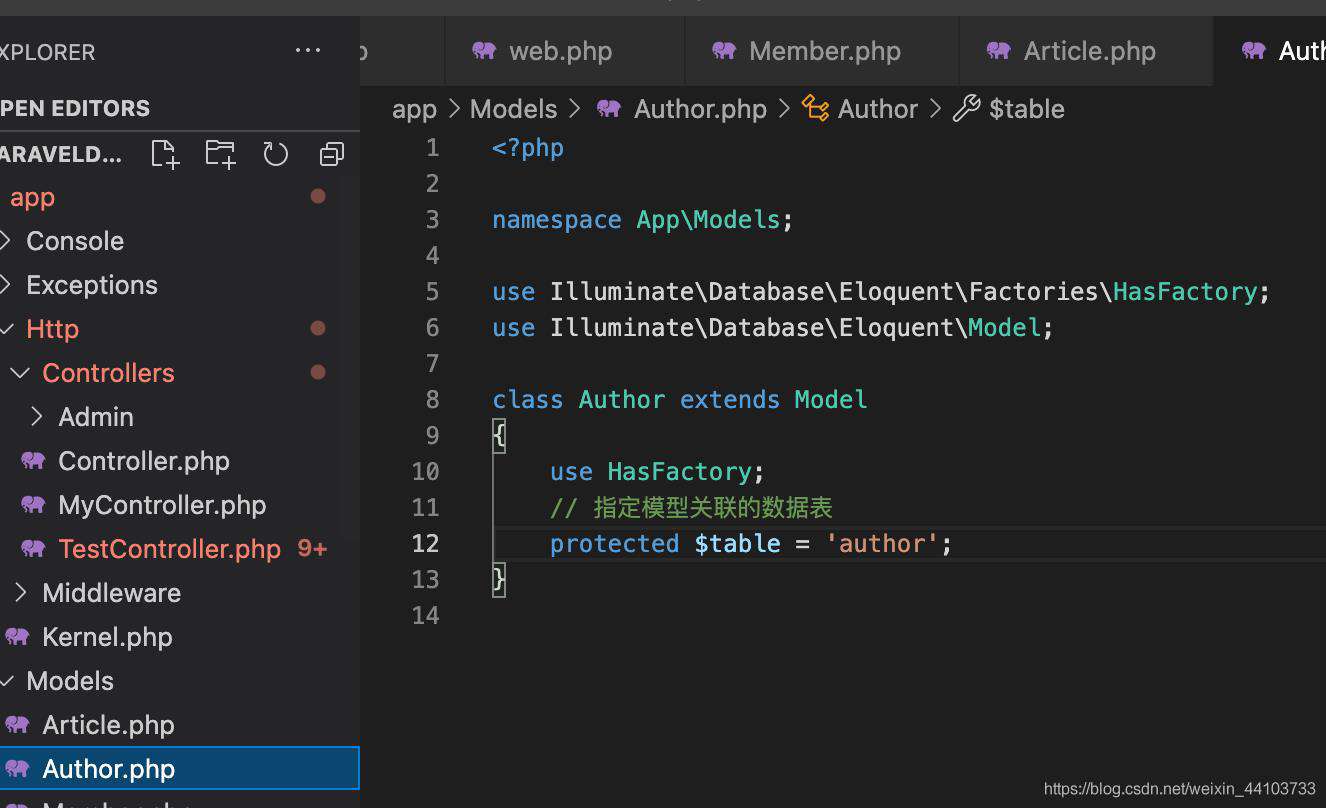This screenshot has width=1326, height=808.
Task: Expand the Middleware folder
Action: [x=20, y=593]
